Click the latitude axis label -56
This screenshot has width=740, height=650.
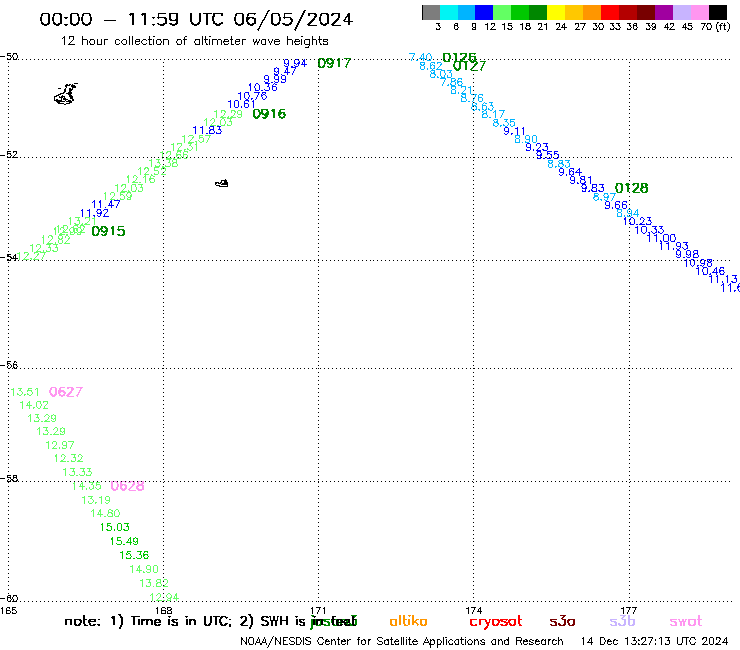9,365
